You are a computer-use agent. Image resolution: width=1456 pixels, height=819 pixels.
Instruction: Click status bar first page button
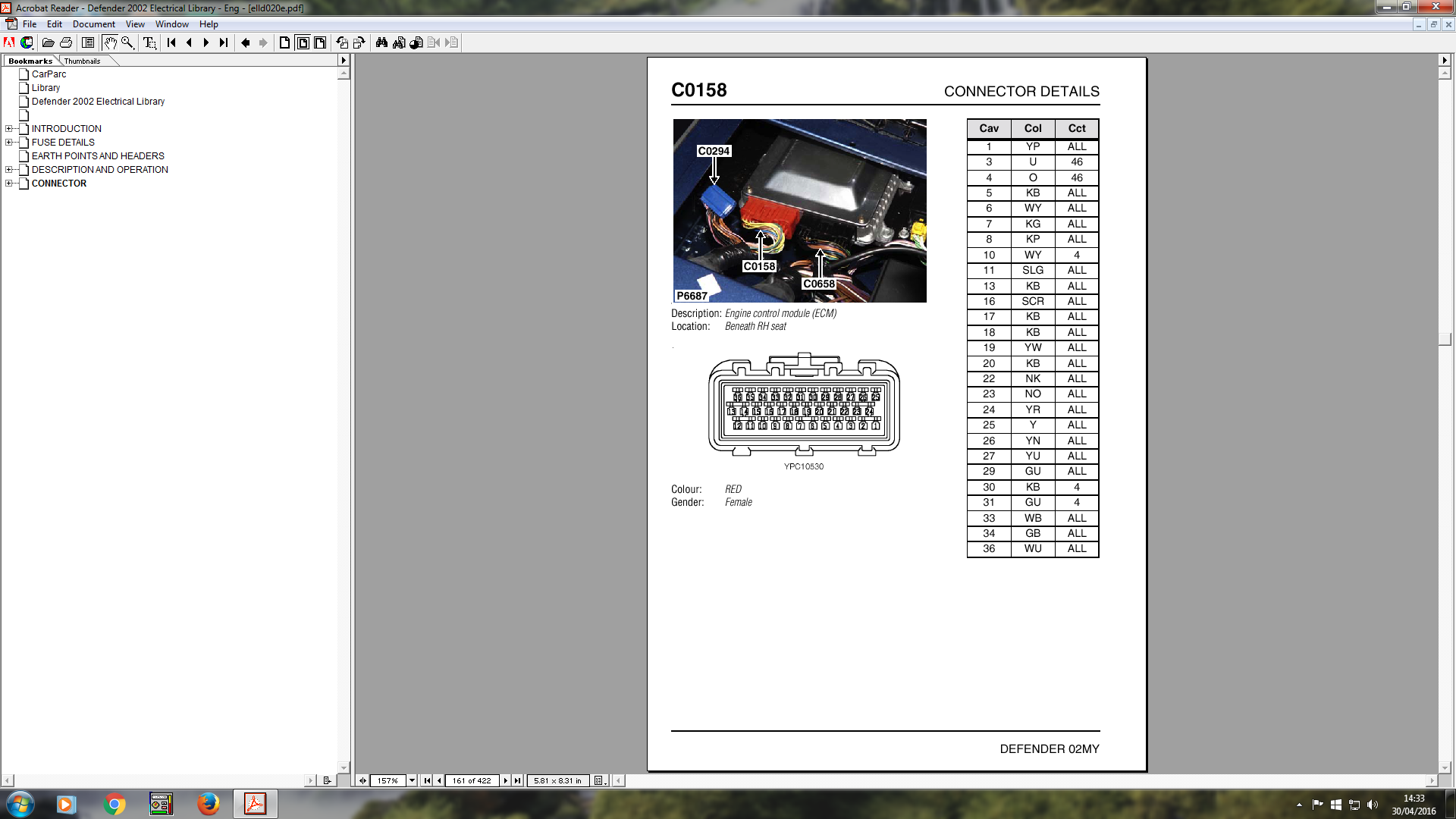pos(427,780)
